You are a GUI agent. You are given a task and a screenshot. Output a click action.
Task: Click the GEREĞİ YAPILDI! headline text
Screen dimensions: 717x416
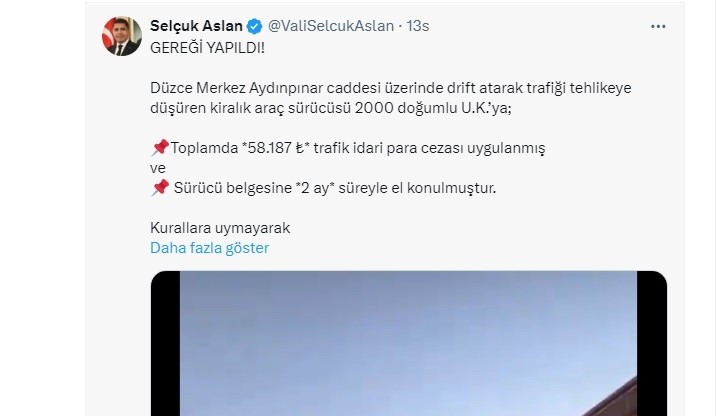click(207, 48)
